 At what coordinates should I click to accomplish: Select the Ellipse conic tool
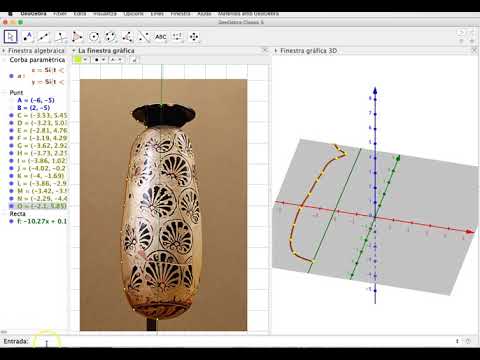(111, 37)
